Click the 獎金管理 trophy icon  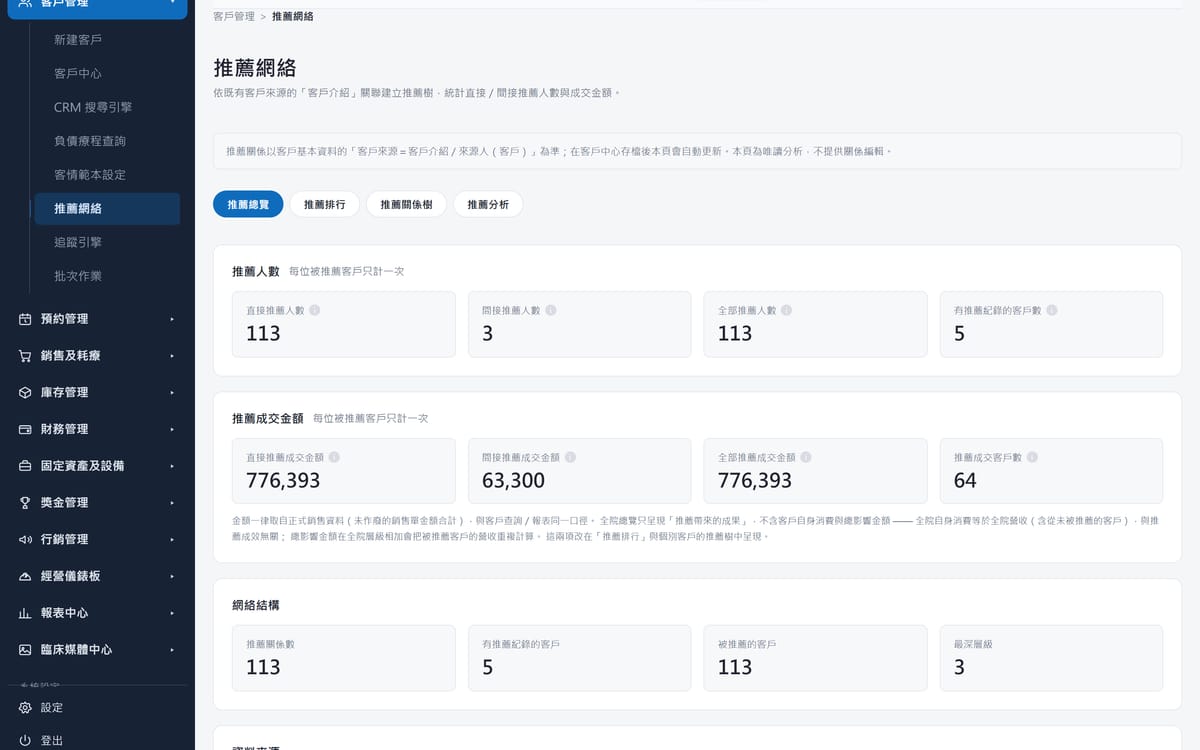[x=25, y=502]
